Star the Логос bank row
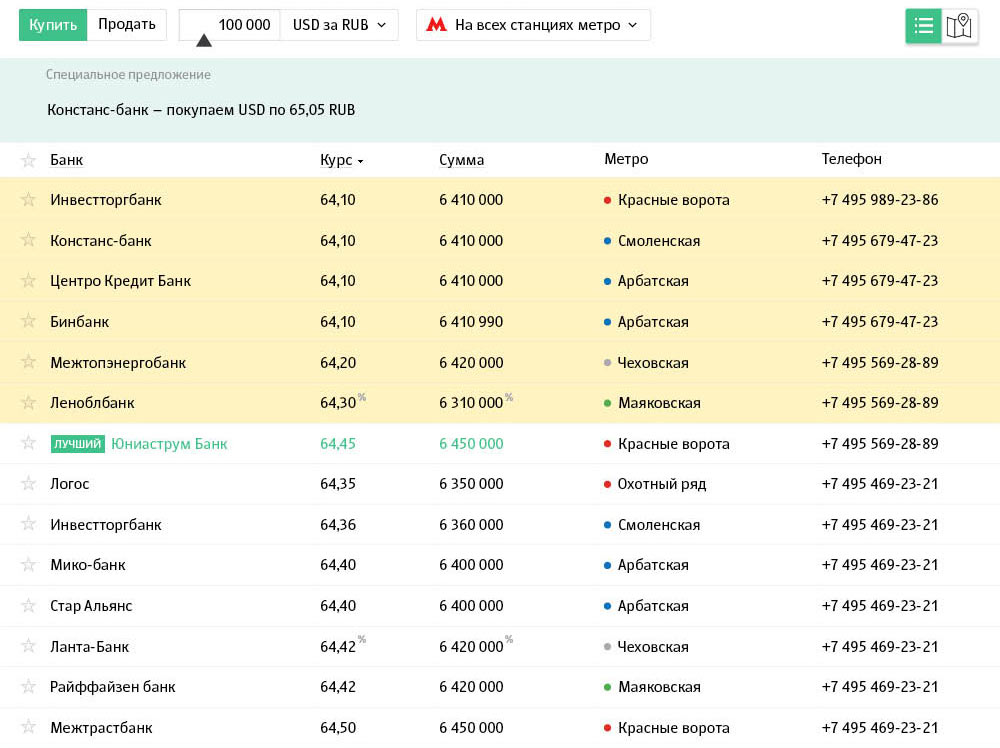1000x748 pixels. (28, 484)
